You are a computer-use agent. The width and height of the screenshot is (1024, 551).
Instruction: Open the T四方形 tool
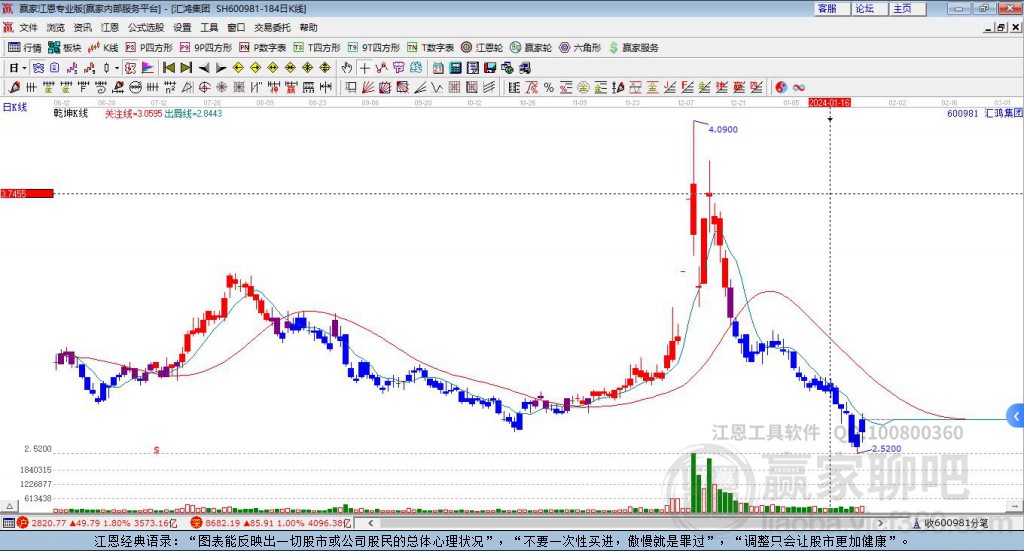317,48
